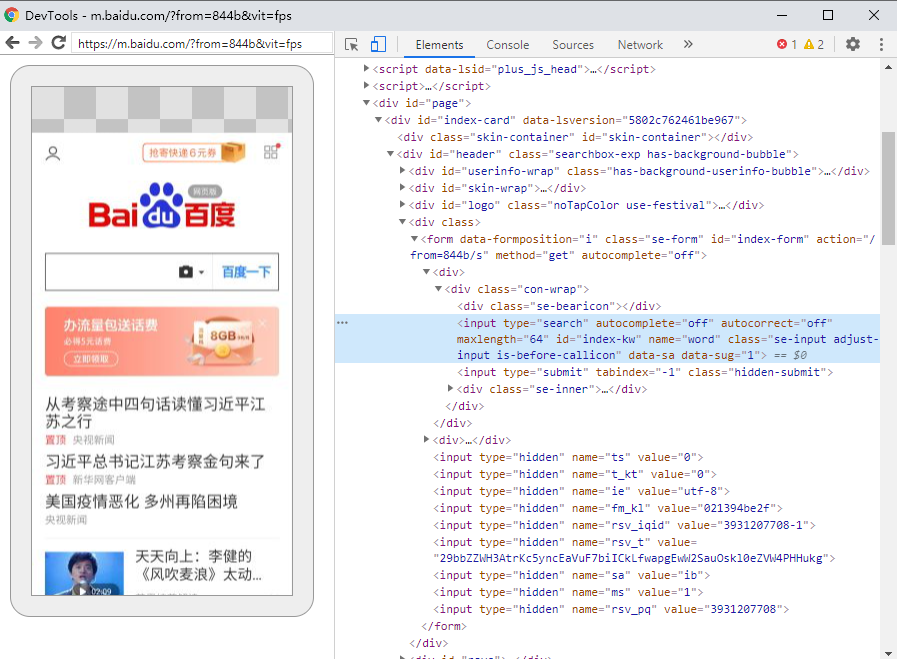Click the yellow warning count indicator
Screen dimensions: 897x659
pyautogui.click(x=813, y=44)
